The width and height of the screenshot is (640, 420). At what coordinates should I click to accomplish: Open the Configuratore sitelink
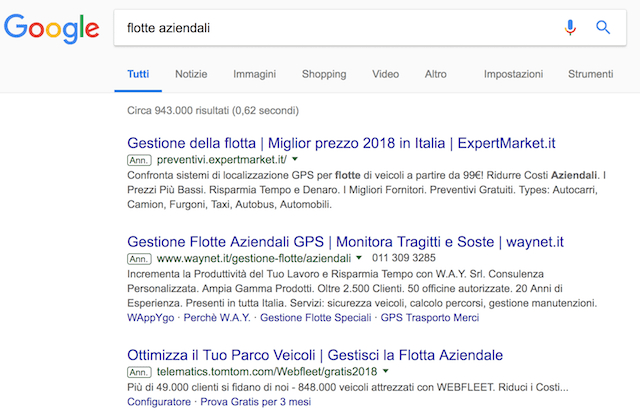click(159, 402)
